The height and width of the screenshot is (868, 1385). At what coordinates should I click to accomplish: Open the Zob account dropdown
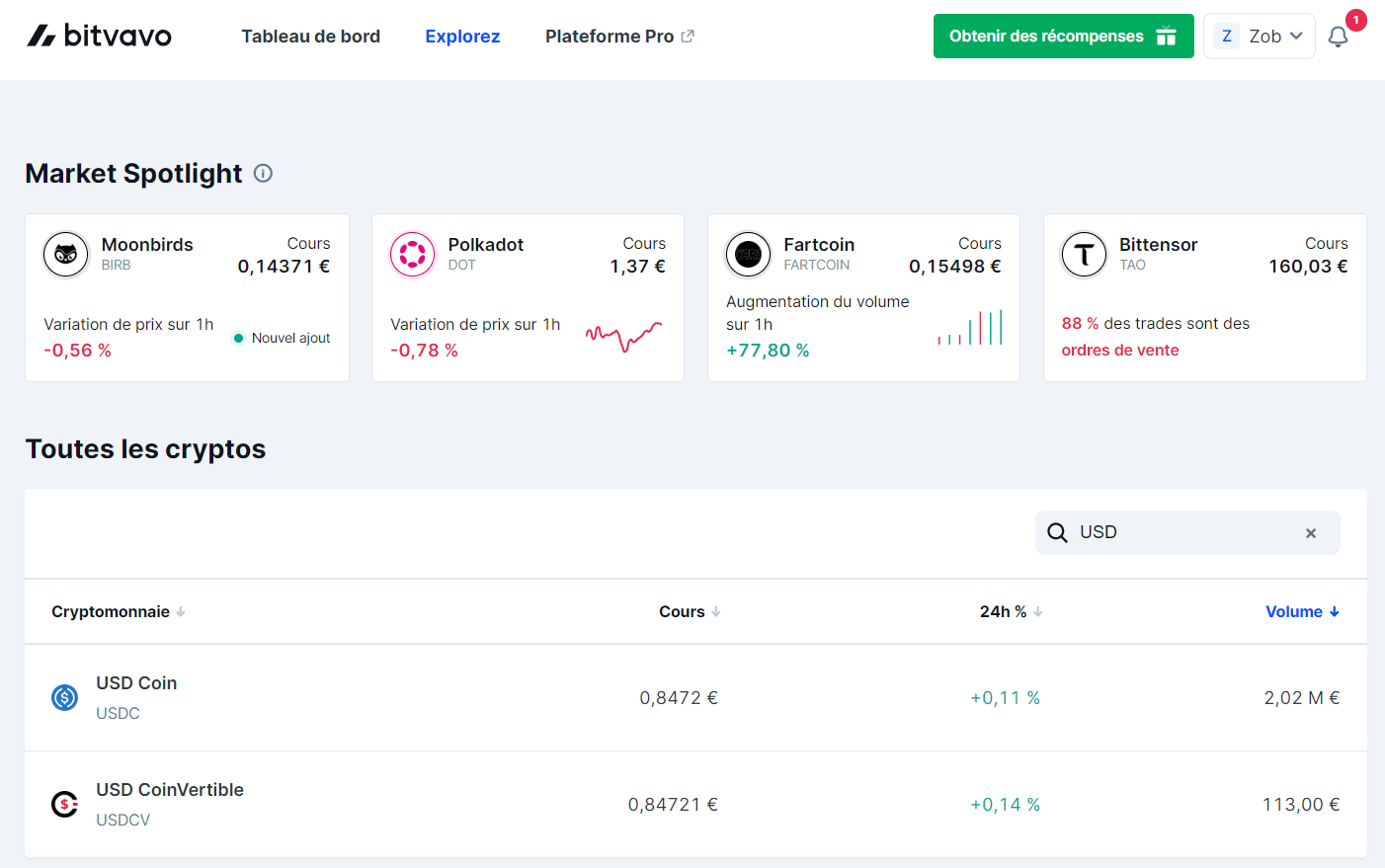[x=1259, y=36]
